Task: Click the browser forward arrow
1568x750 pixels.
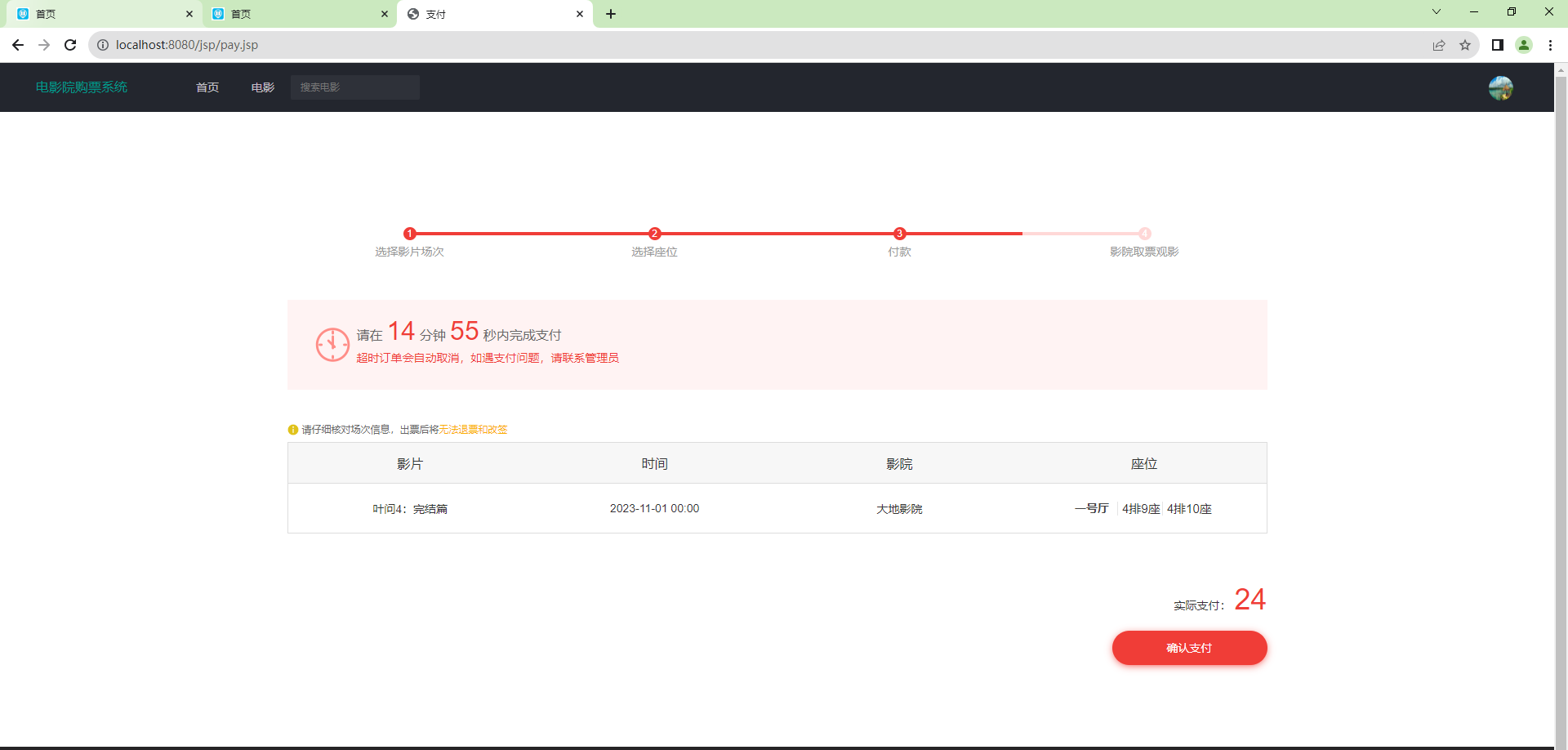Action: click(x=44, y=45)
